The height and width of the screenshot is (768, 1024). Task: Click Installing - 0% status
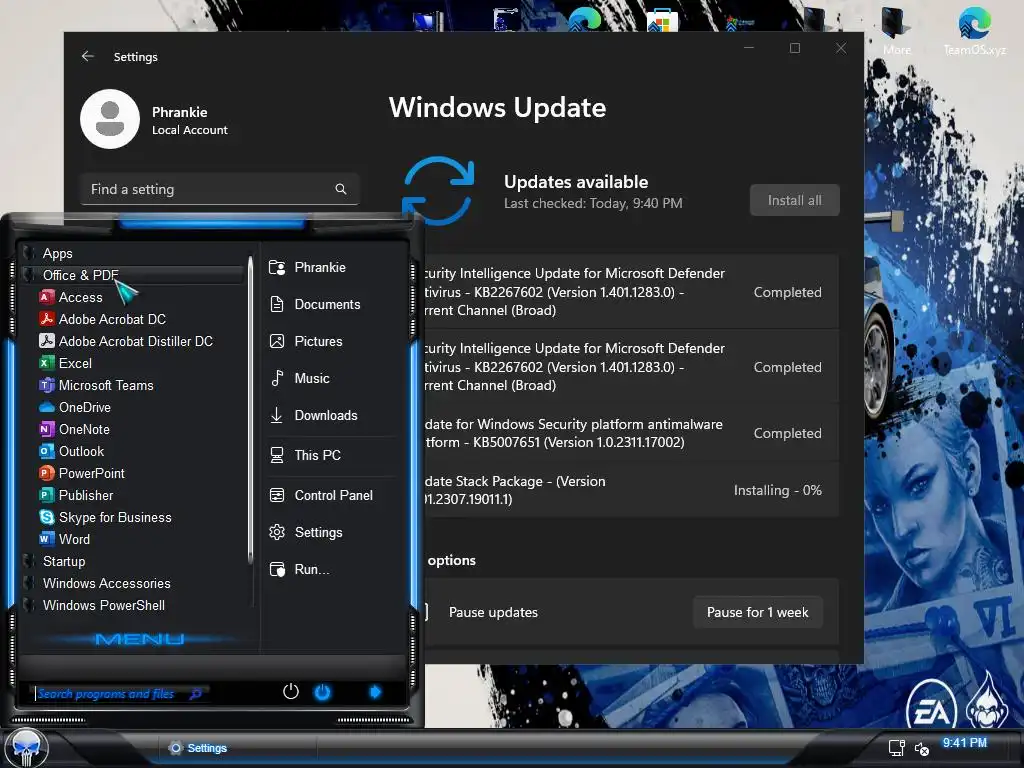point(777,490)
